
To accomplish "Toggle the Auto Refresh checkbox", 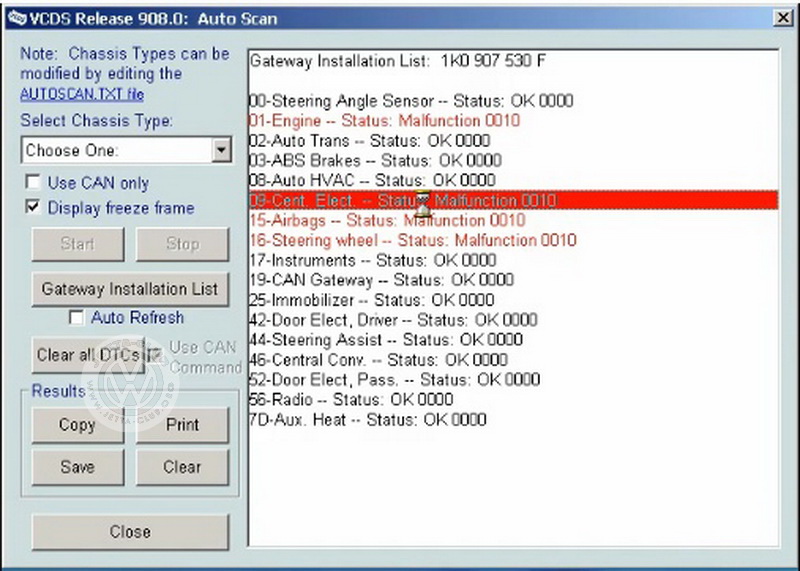I will [76, 317].
